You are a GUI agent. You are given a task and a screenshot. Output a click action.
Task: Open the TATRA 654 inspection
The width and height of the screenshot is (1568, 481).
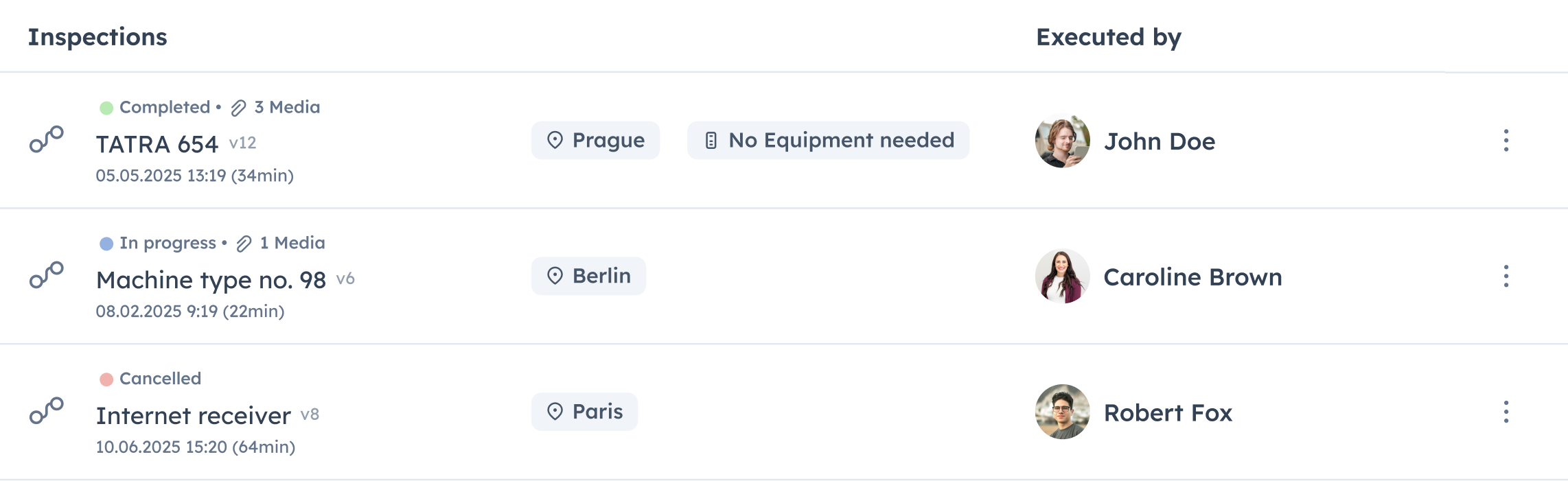tap(157, 144)
